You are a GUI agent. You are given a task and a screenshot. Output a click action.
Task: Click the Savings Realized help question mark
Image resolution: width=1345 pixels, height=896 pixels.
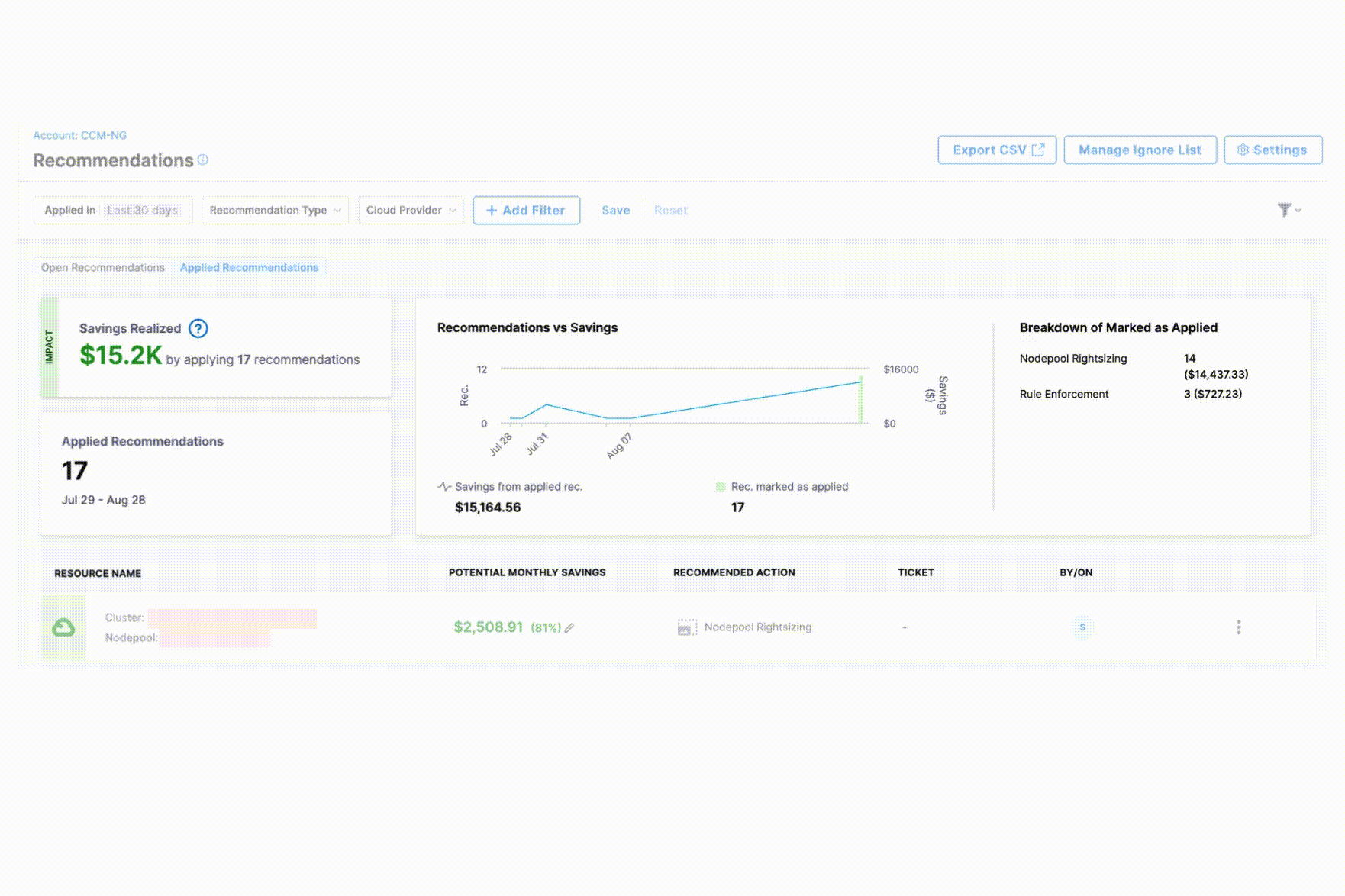tap(198, 329)
